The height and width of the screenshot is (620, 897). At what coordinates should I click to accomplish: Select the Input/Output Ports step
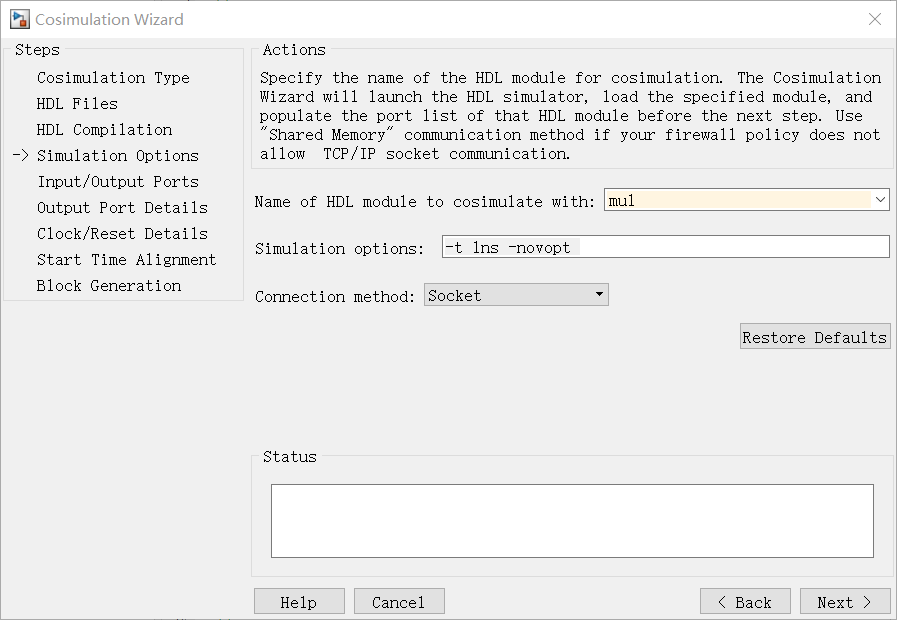click(118, 182)
